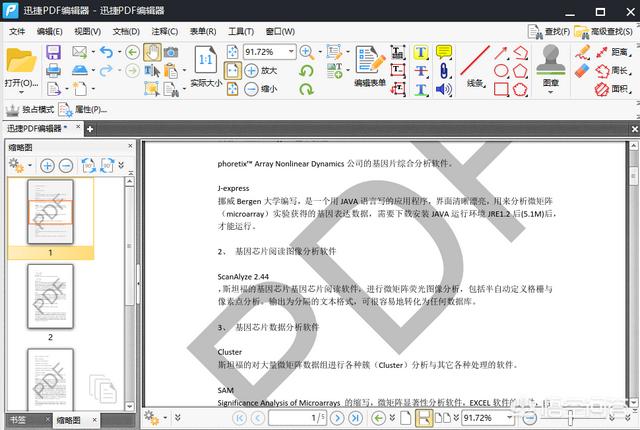Open new tab with plus button
Viewport: 640px width, 430px height.
90,129
